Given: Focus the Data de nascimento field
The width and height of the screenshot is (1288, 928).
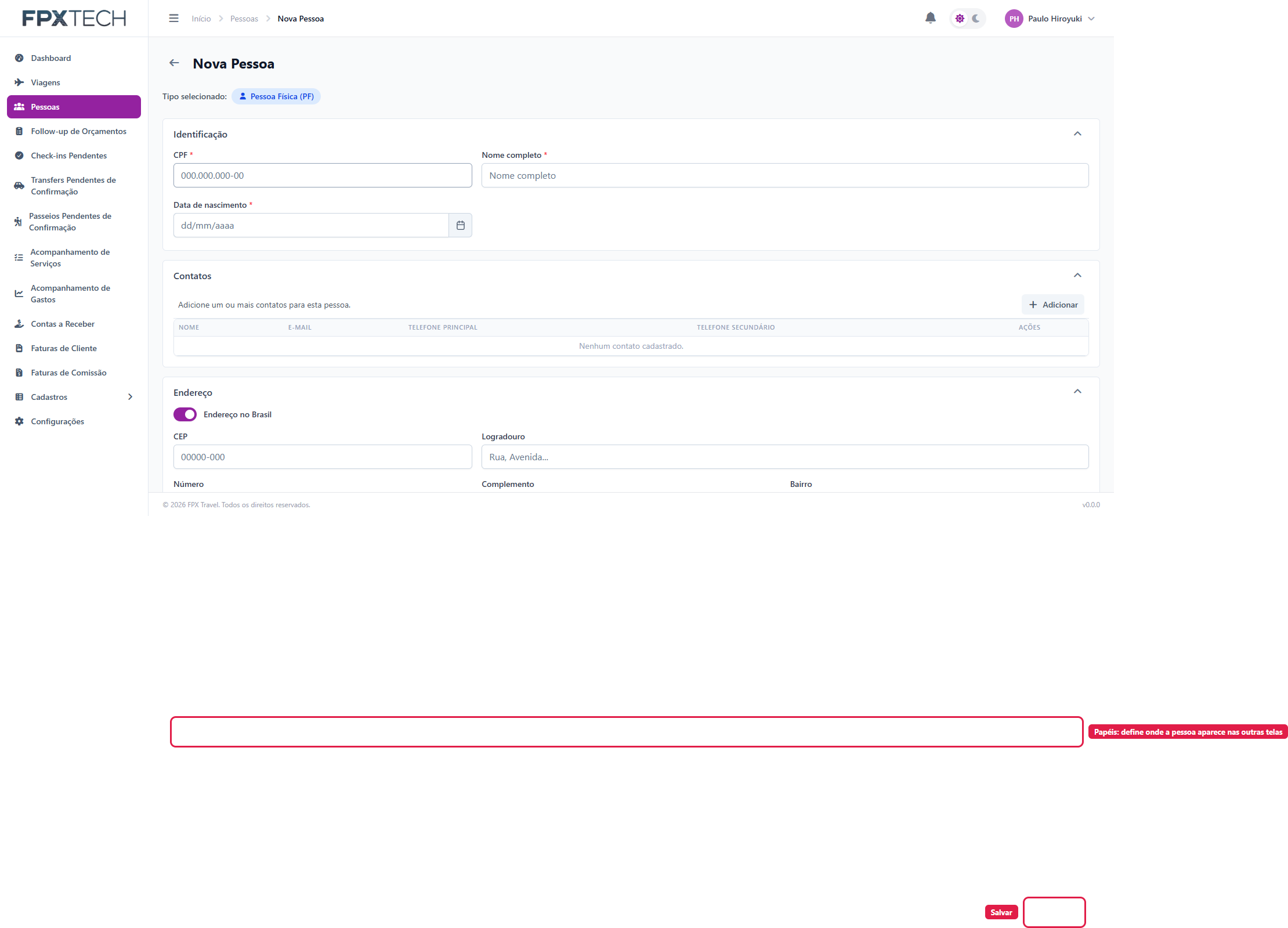Looking at the screenshot, I should (x=311, y=225).
